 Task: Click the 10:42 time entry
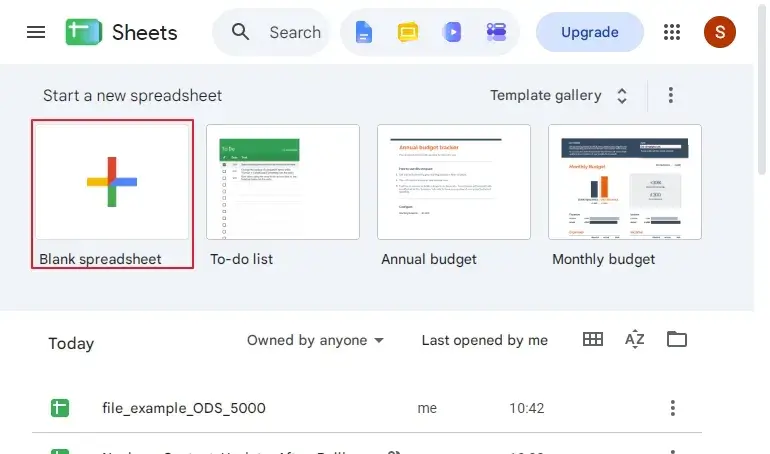pos(526,408)
